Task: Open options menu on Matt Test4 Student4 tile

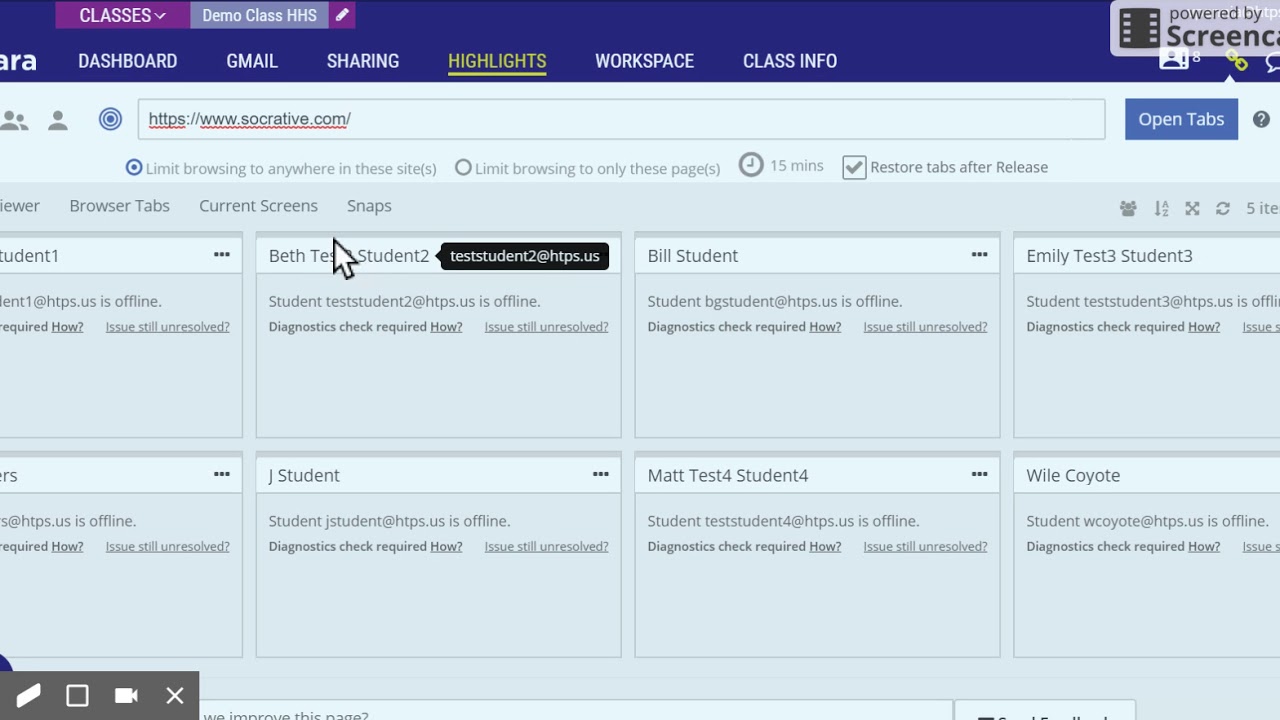Action: [980, 475]
